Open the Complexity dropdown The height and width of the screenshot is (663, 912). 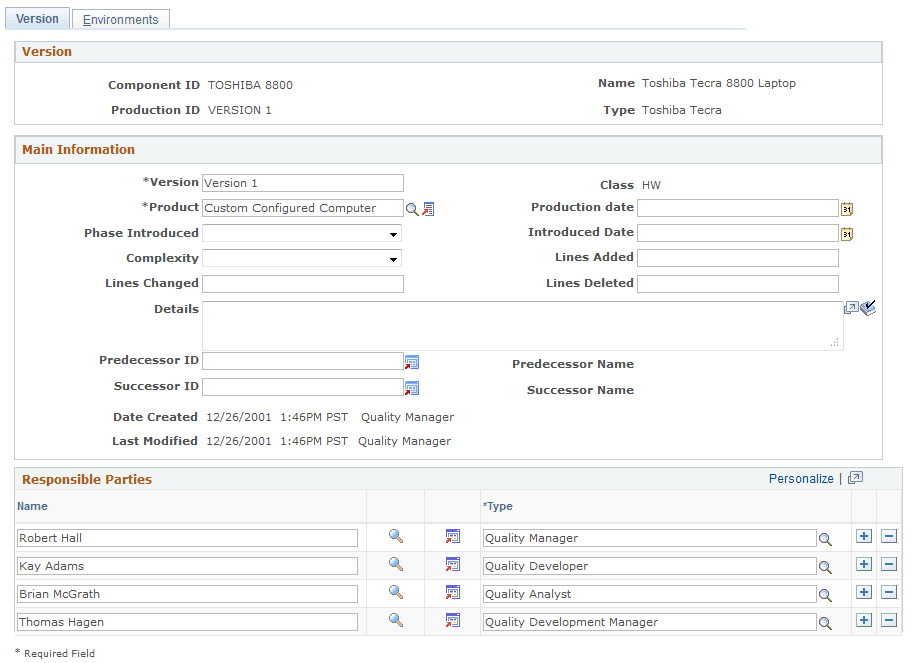click(x=393, y=258)
